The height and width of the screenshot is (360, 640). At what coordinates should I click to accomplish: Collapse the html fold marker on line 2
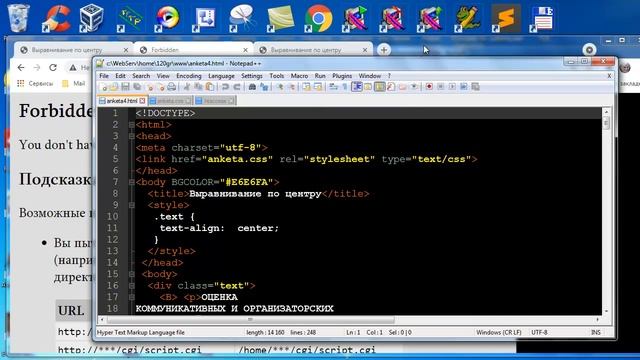[131, 125]
